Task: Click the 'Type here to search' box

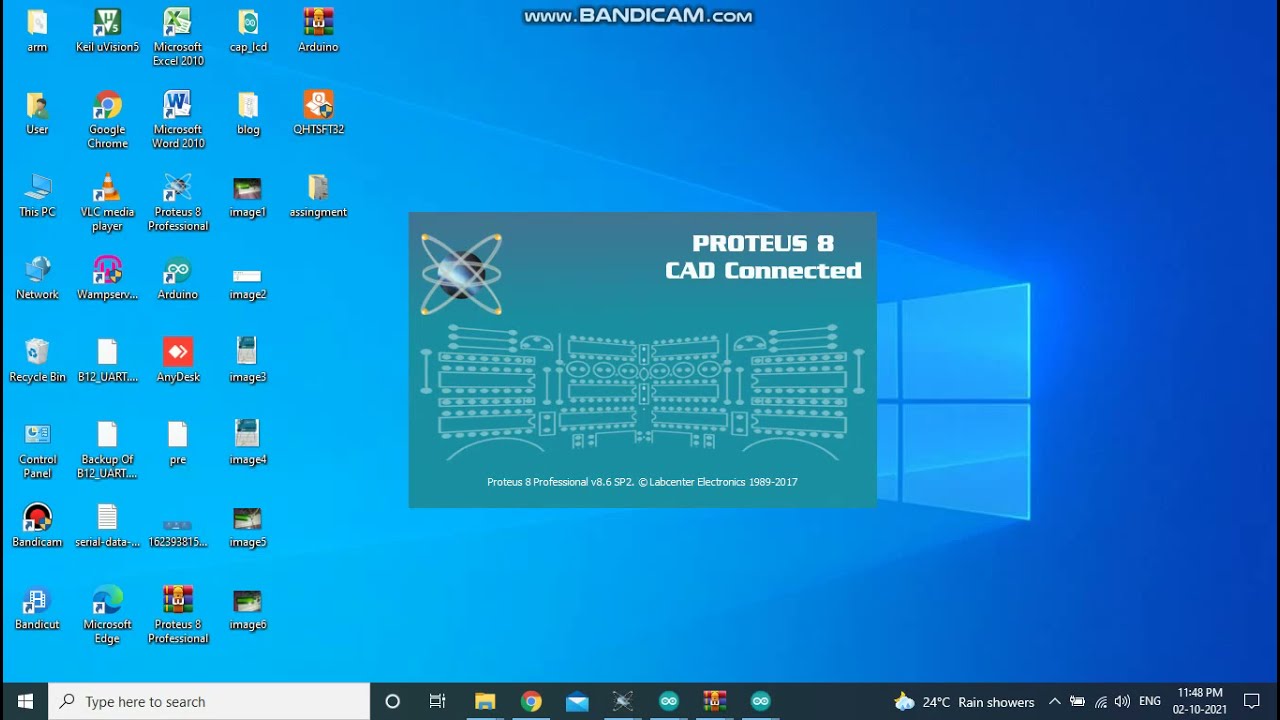Action: [210, 701]
